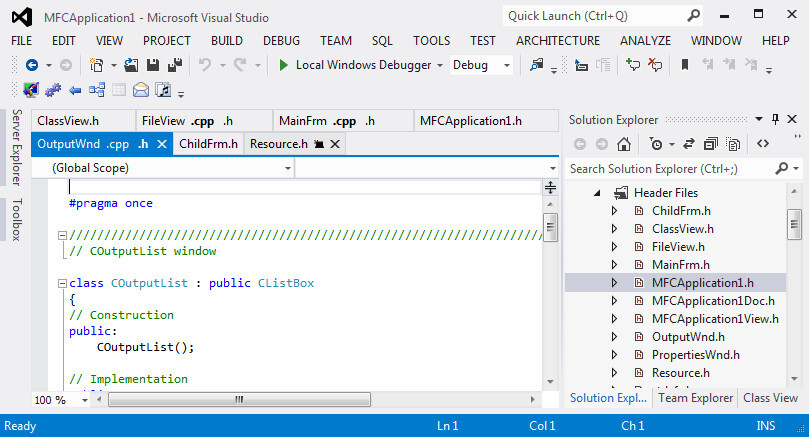Image resolution: width=809 pixels, height=437 pixels.
Task: Click the Navigate Backward toolbar icon
Action: click(31, 65)
